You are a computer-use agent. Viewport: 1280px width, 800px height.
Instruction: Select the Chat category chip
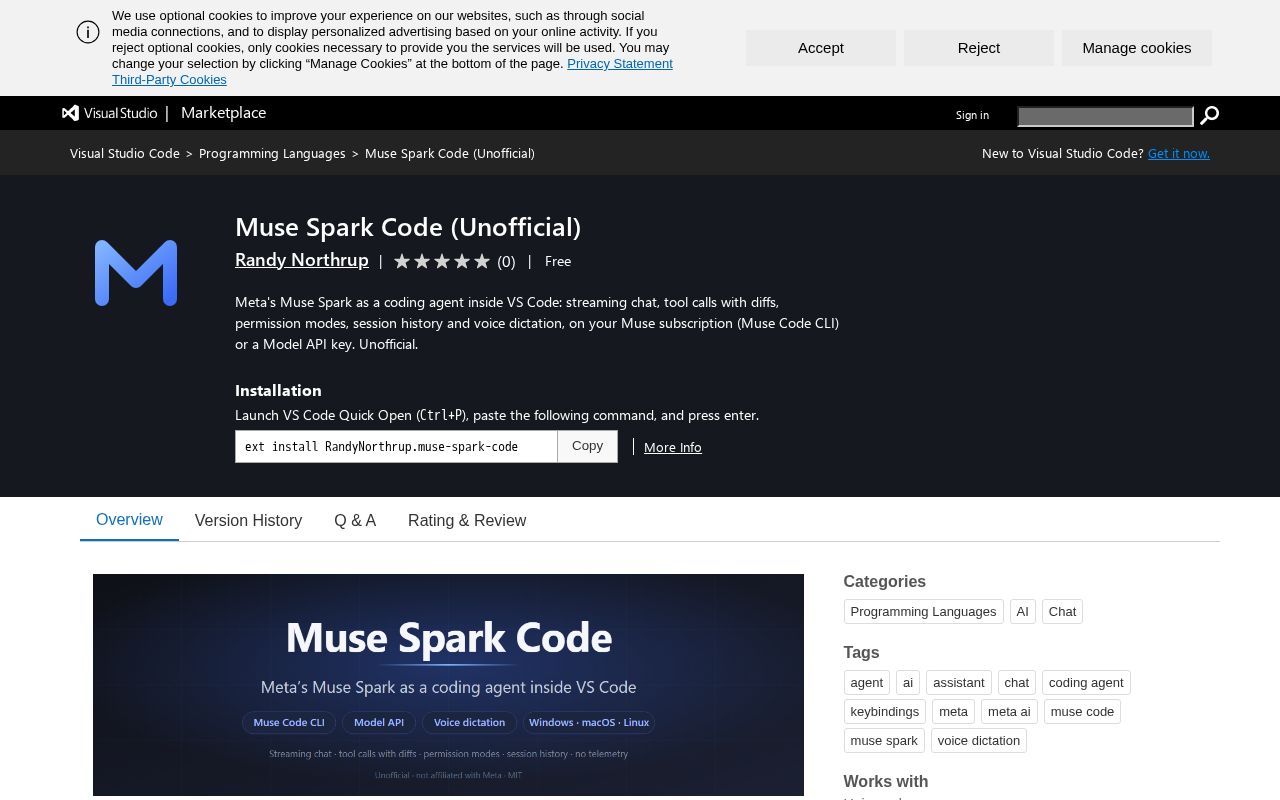1063,612
